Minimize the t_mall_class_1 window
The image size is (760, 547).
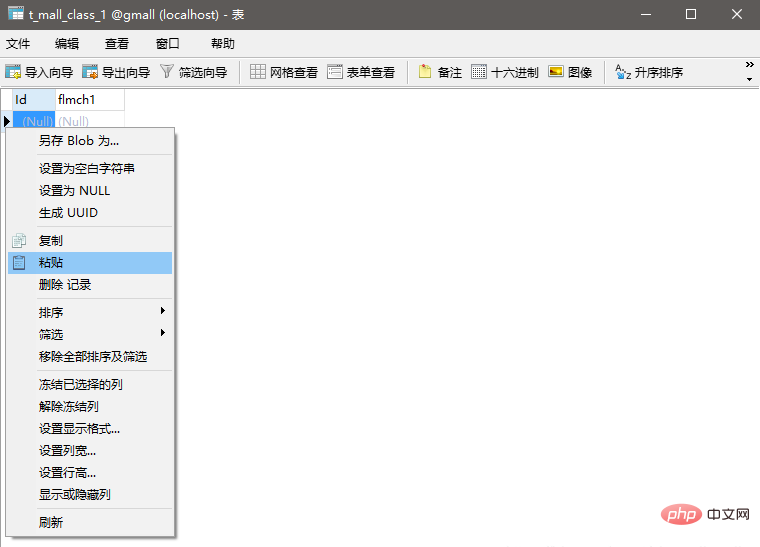pos(646,15)
